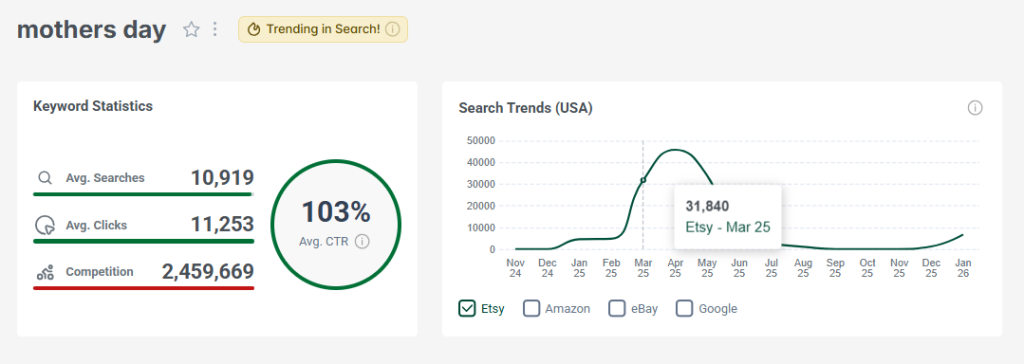Viewport: 1024px width, 364px height.
Task: Open the three-dot options menu beside title
Action: click(x=215, y=29)
